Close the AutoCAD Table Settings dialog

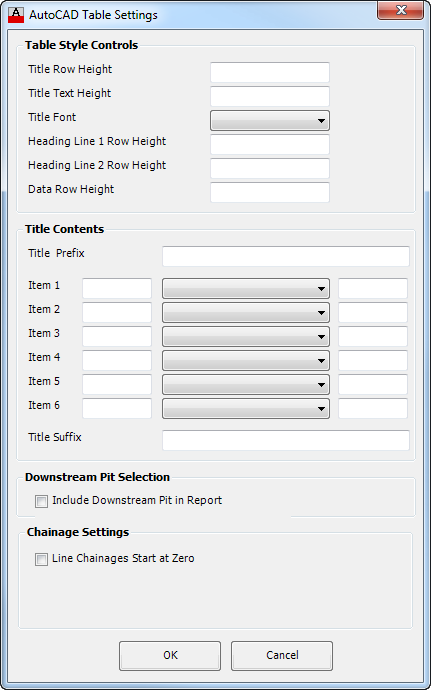(401, 11)
